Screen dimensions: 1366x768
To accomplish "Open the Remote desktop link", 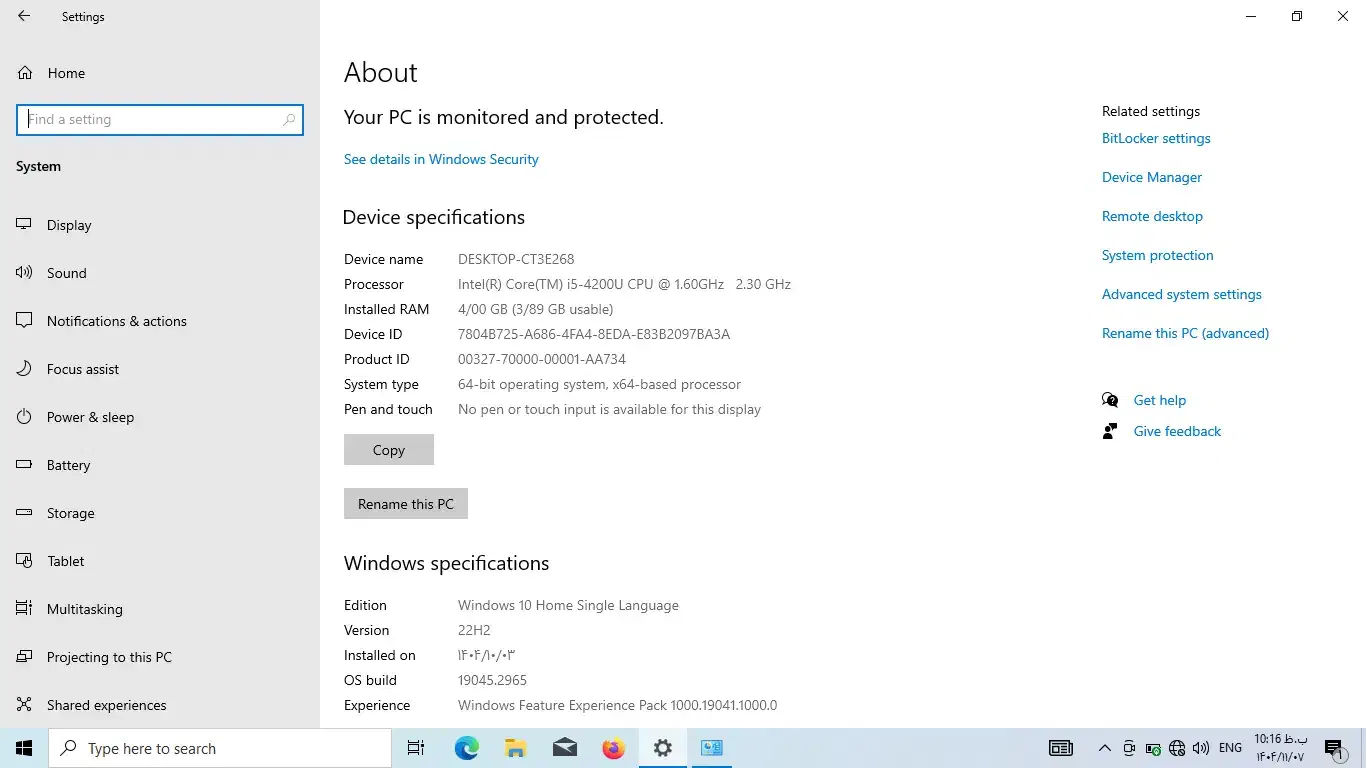I will click(x=1152, y=216).
